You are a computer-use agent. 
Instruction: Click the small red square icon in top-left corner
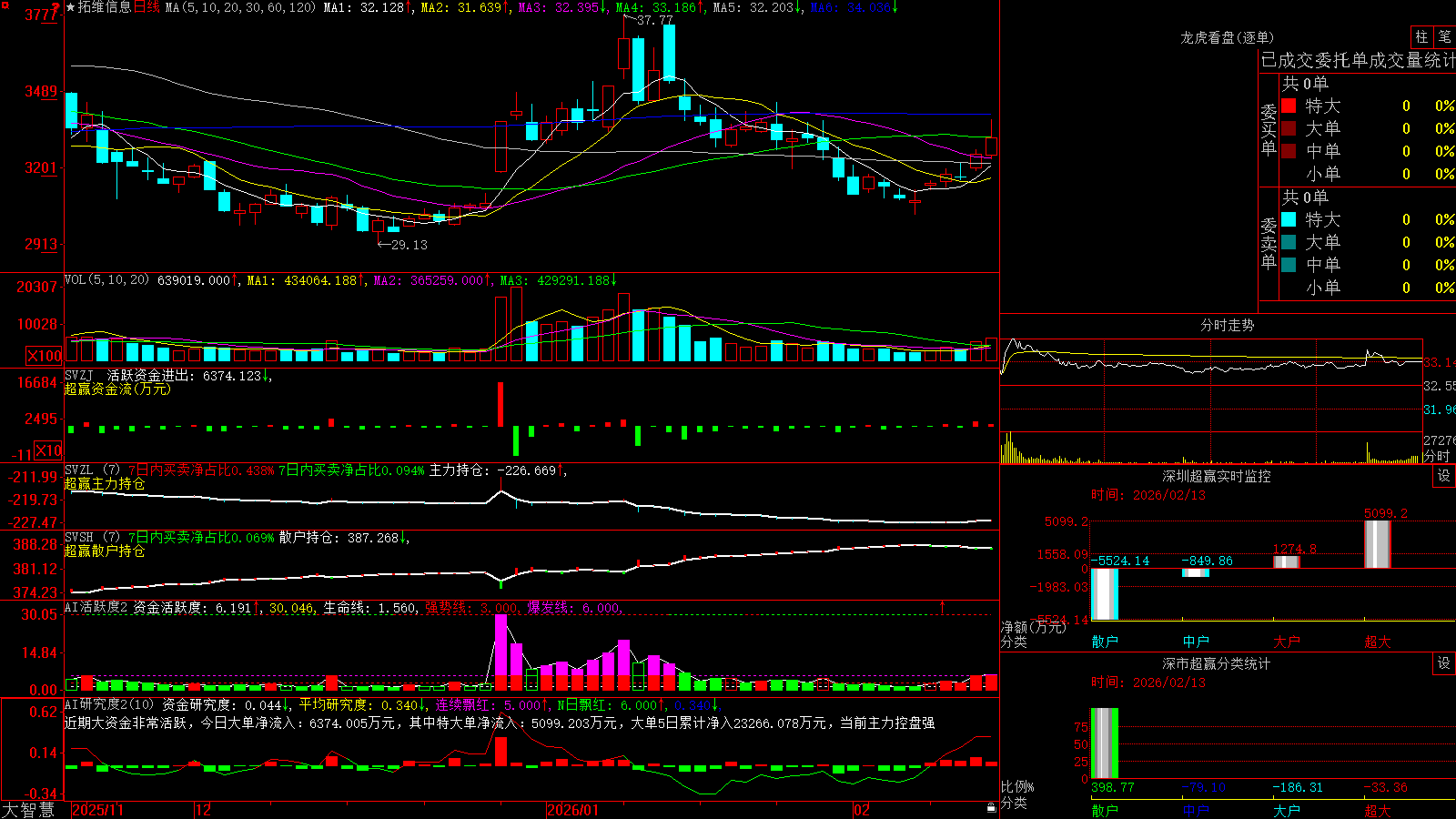[x=5, y=5]
